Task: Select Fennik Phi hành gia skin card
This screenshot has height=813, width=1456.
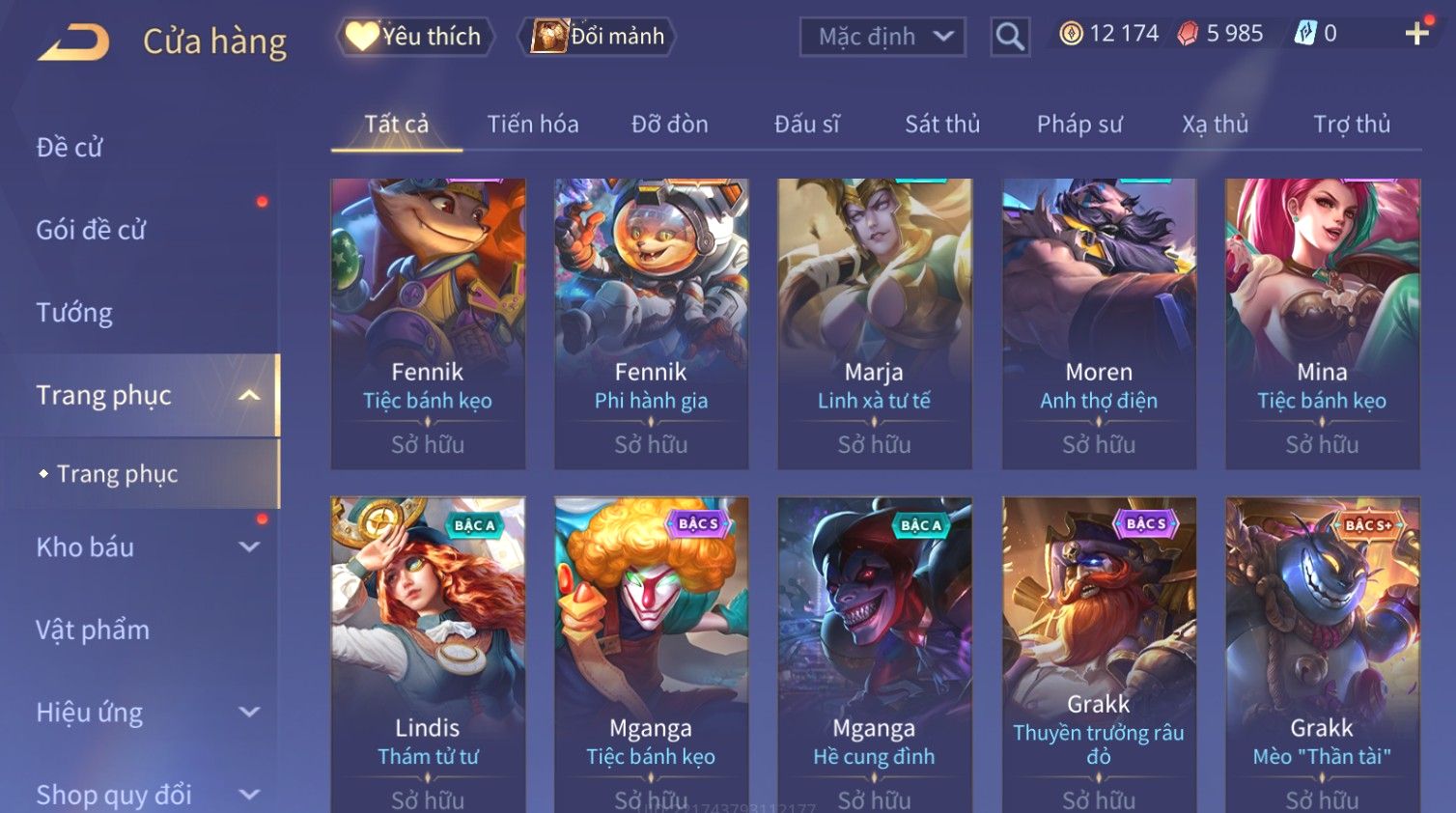Action: pos(651,323)
